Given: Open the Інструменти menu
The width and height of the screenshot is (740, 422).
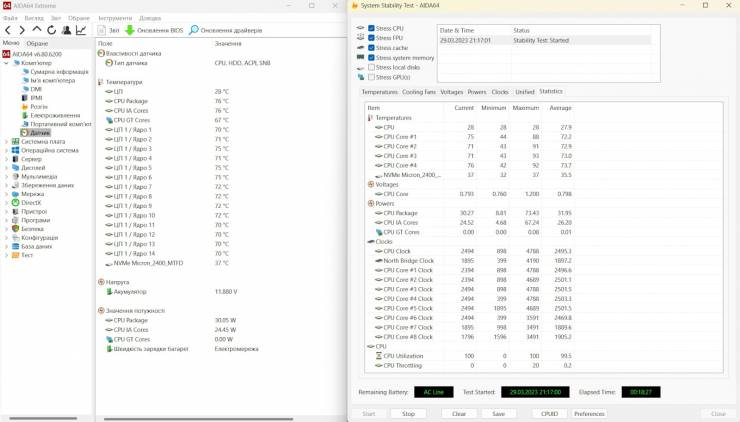Looking at the screenshot, I should [x=115, y=18].
